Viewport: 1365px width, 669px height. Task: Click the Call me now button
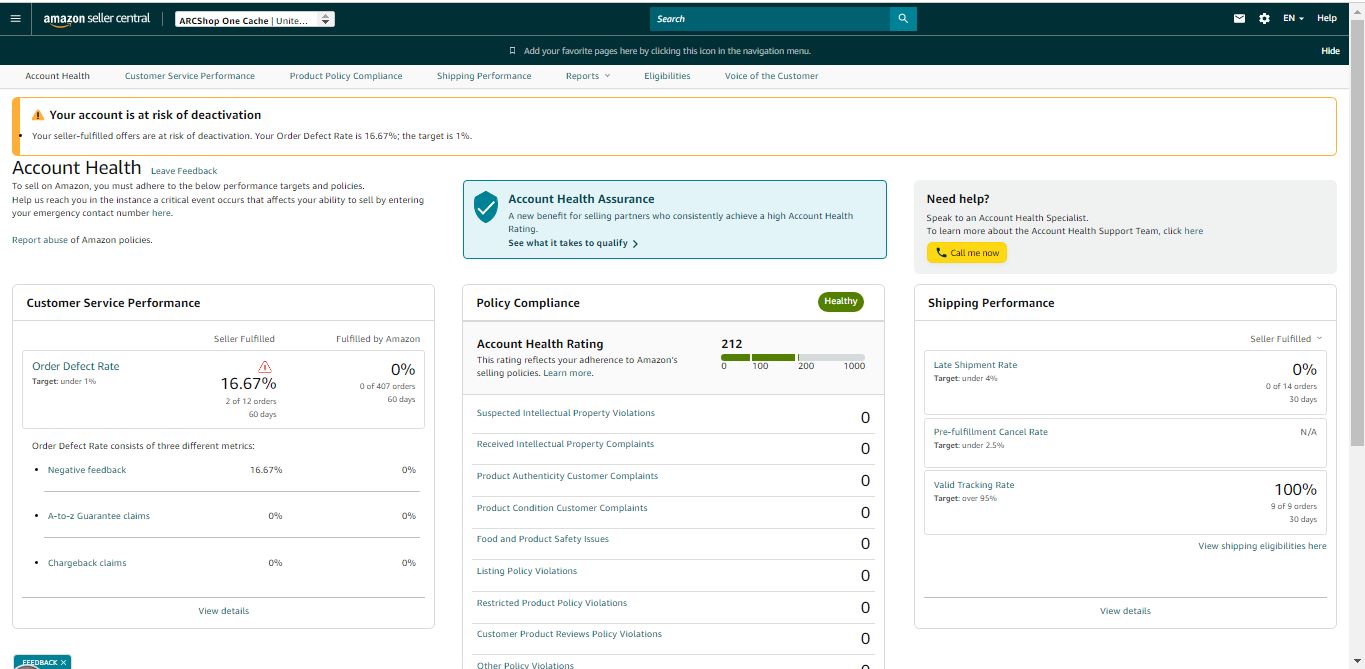pyautogui.click(x=967, y=253)
